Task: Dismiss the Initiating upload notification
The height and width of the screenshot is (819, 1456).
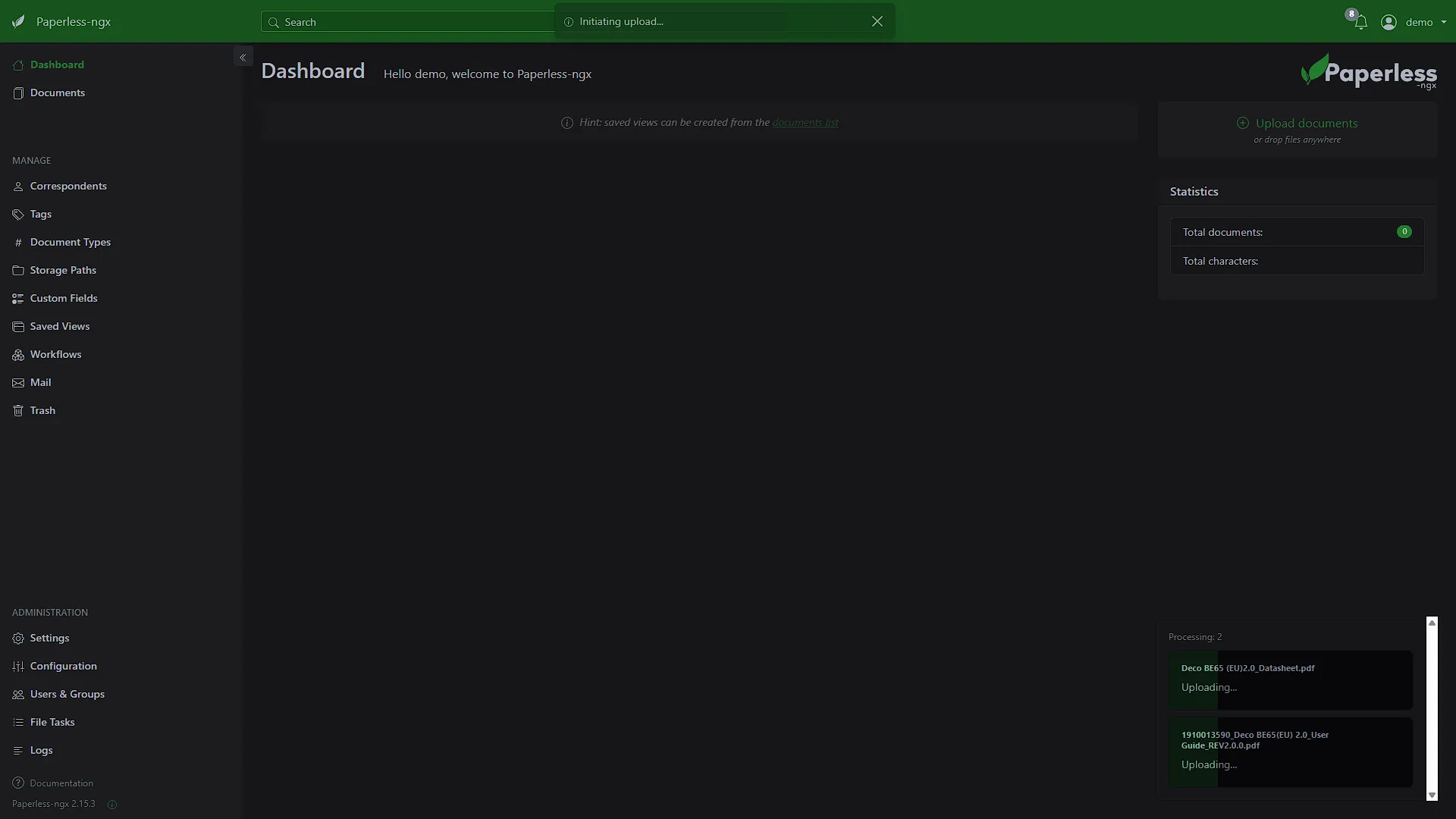Action: click(877, 21)
